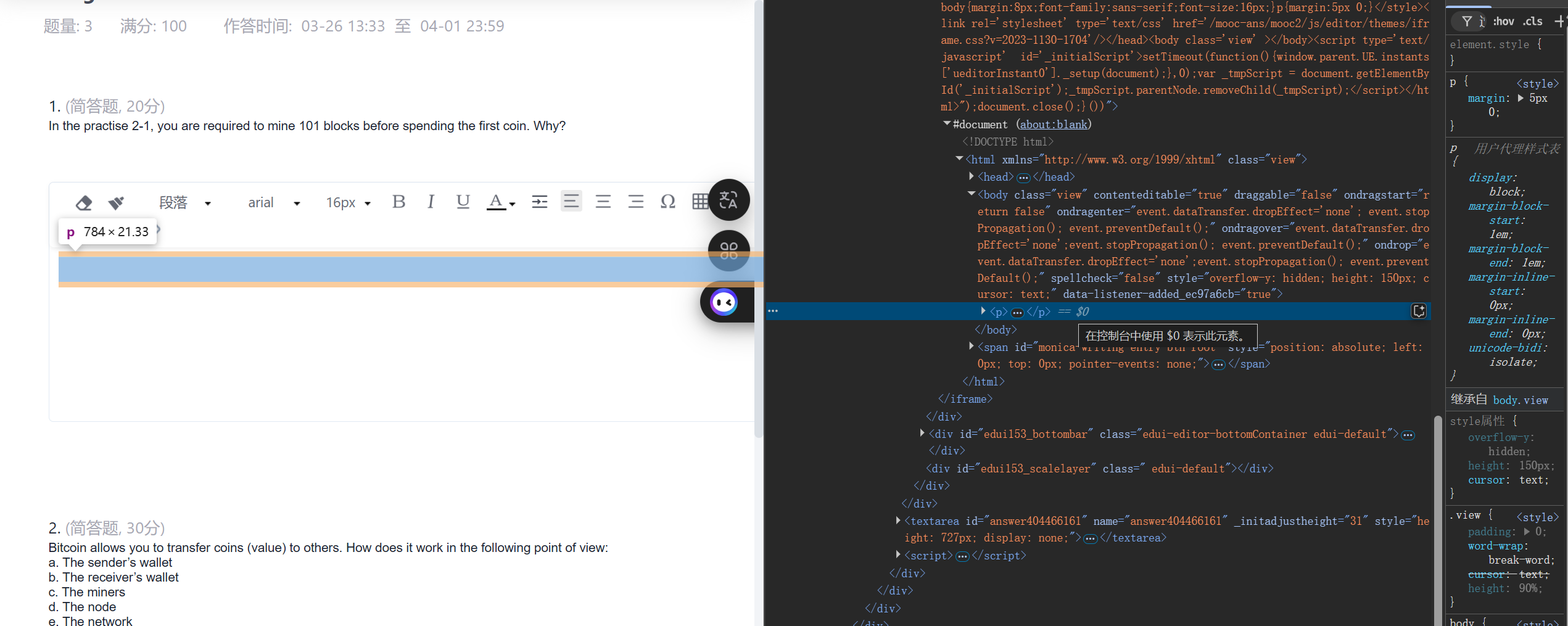Click the ellipsis in the head node
The image size is (1568, 626).
pyautogui.click(x=1023, y=178)
